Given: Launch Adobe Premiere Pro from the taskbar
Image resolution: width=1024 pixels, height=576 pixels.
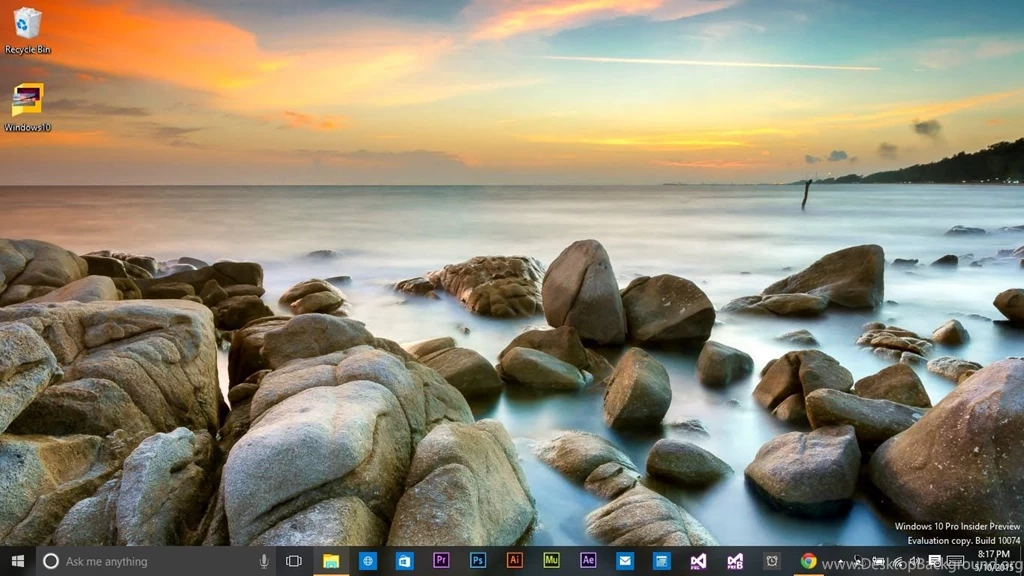Looking at the screenshot, I should click(439, 561).
